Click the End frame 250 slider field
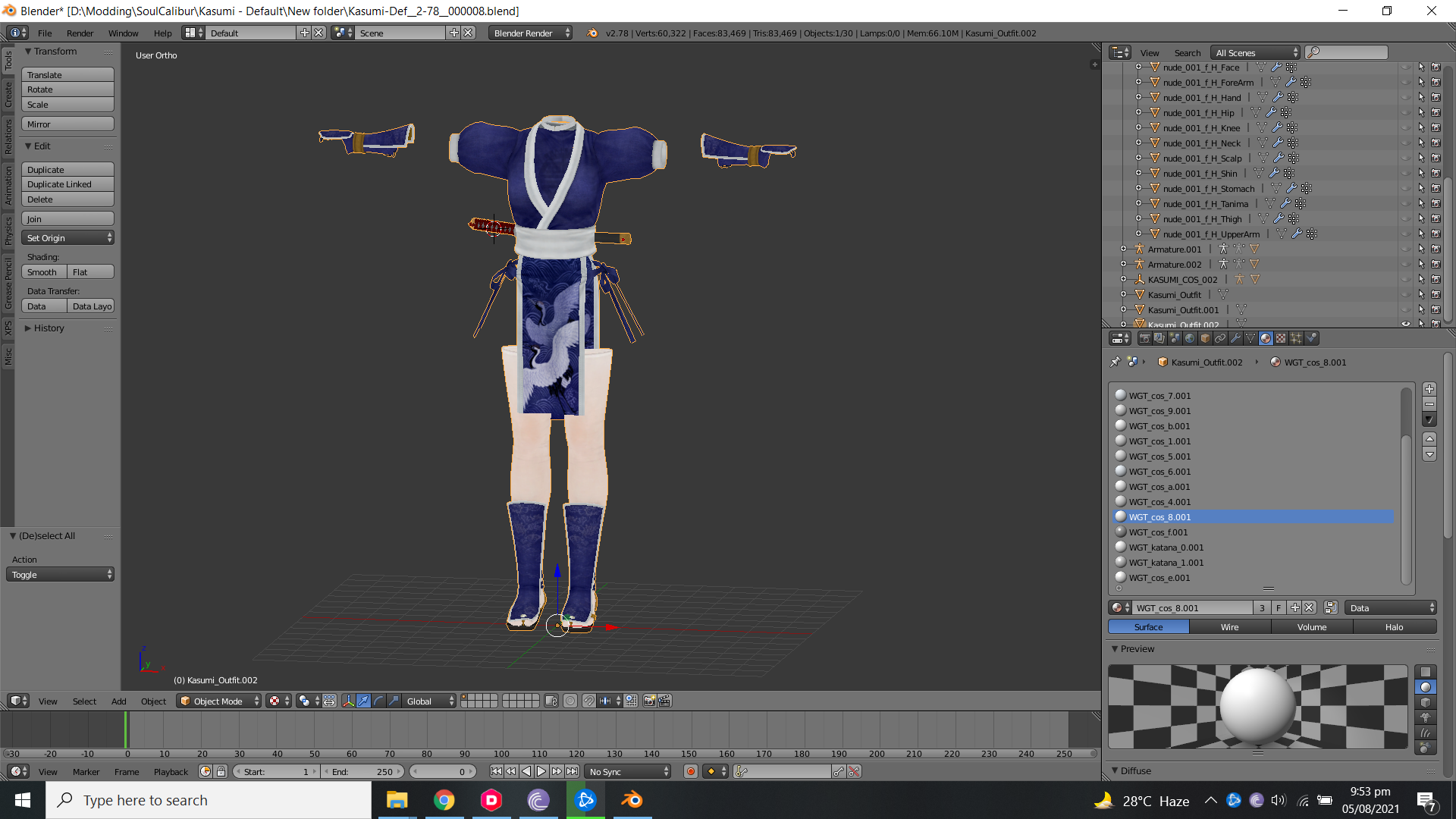The height and width of the screenshot is (819, 1456). [x=363, y=772]
